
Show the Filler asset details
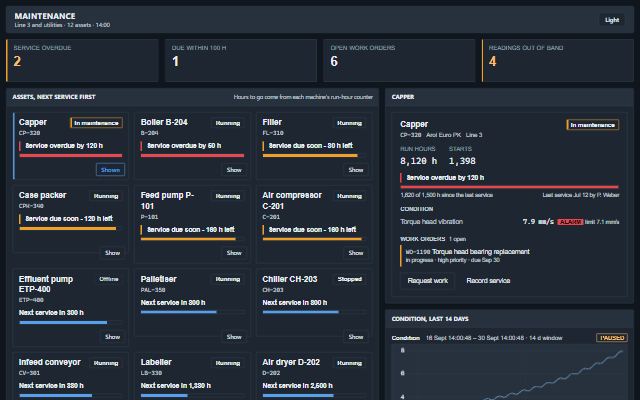click(356, 169)
